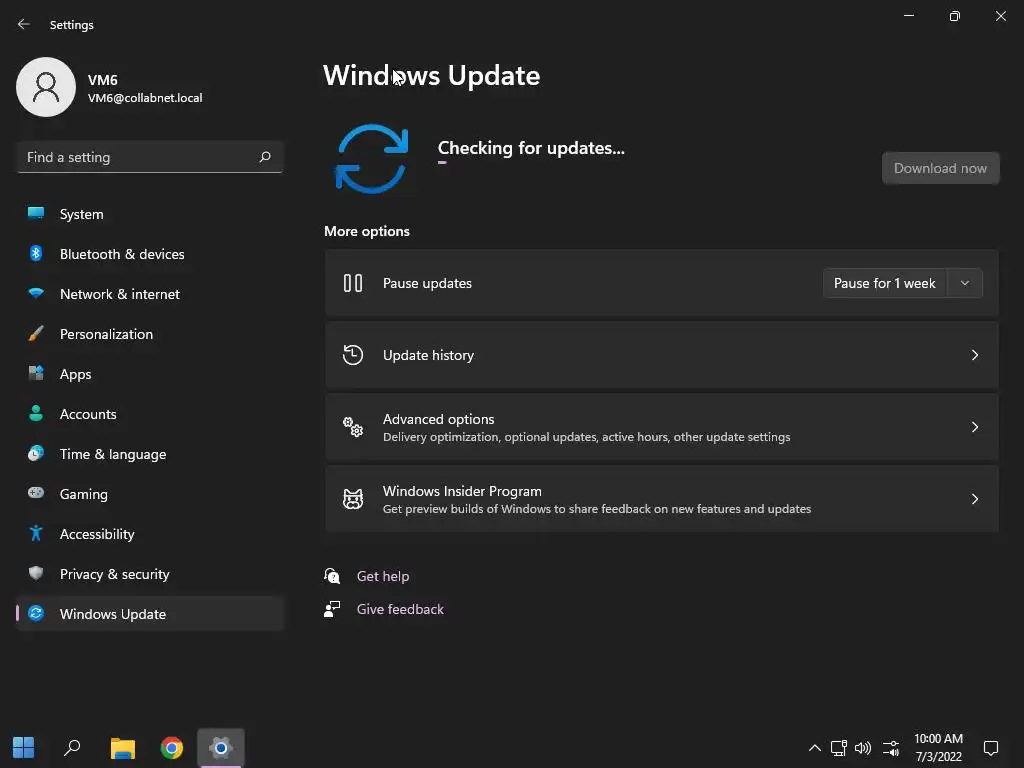Open the Windows Insider Program row
Viewport: 1024px width, 768px height.
pos(662,498)
